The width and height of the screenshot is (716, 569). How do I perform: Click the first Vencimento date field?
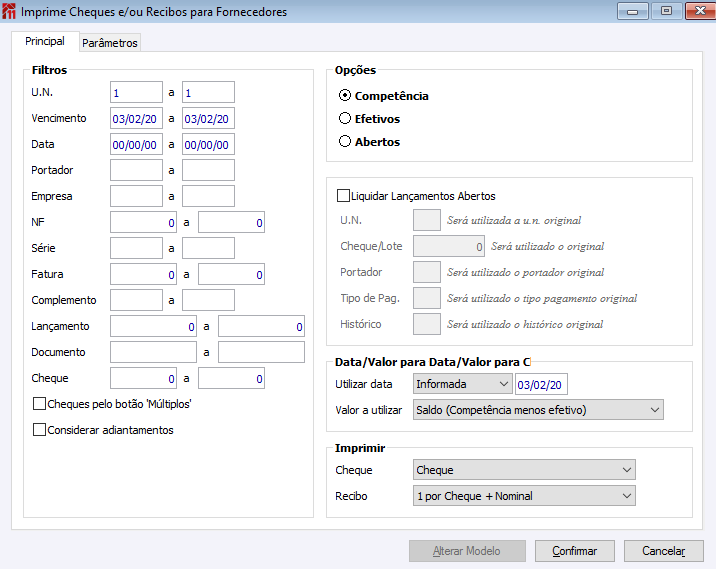135,118
